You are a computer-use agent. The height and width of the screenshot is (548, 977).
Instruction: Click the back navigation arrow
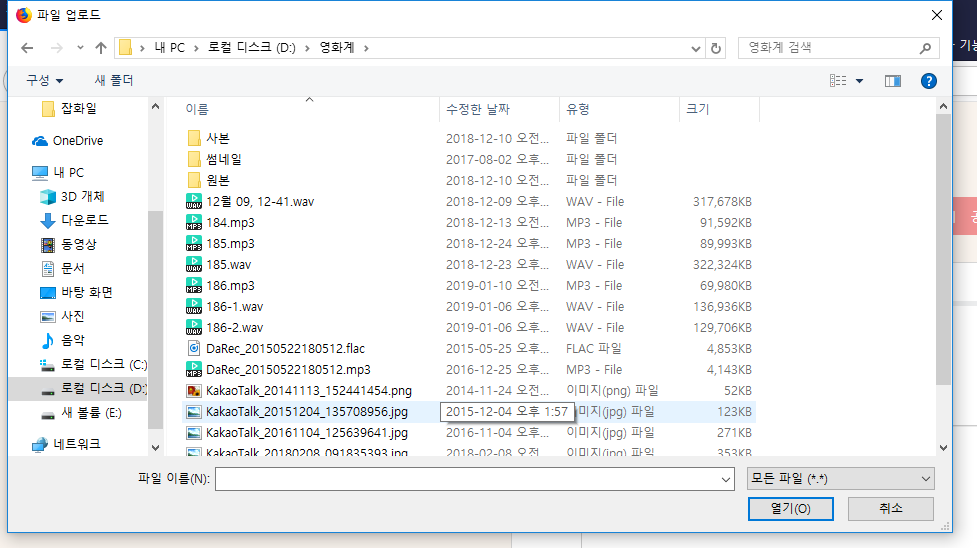(x=27, y=48)
